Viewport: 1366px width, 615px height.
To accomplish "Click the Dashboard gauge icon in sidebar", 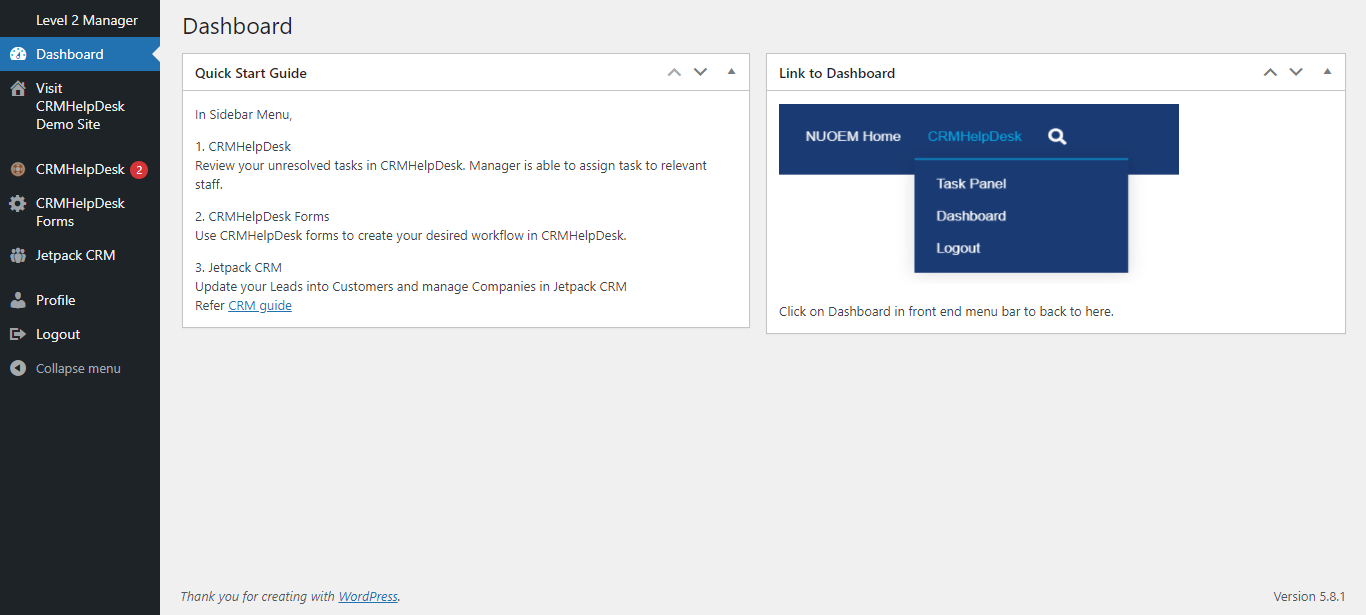I will [18, 54].
